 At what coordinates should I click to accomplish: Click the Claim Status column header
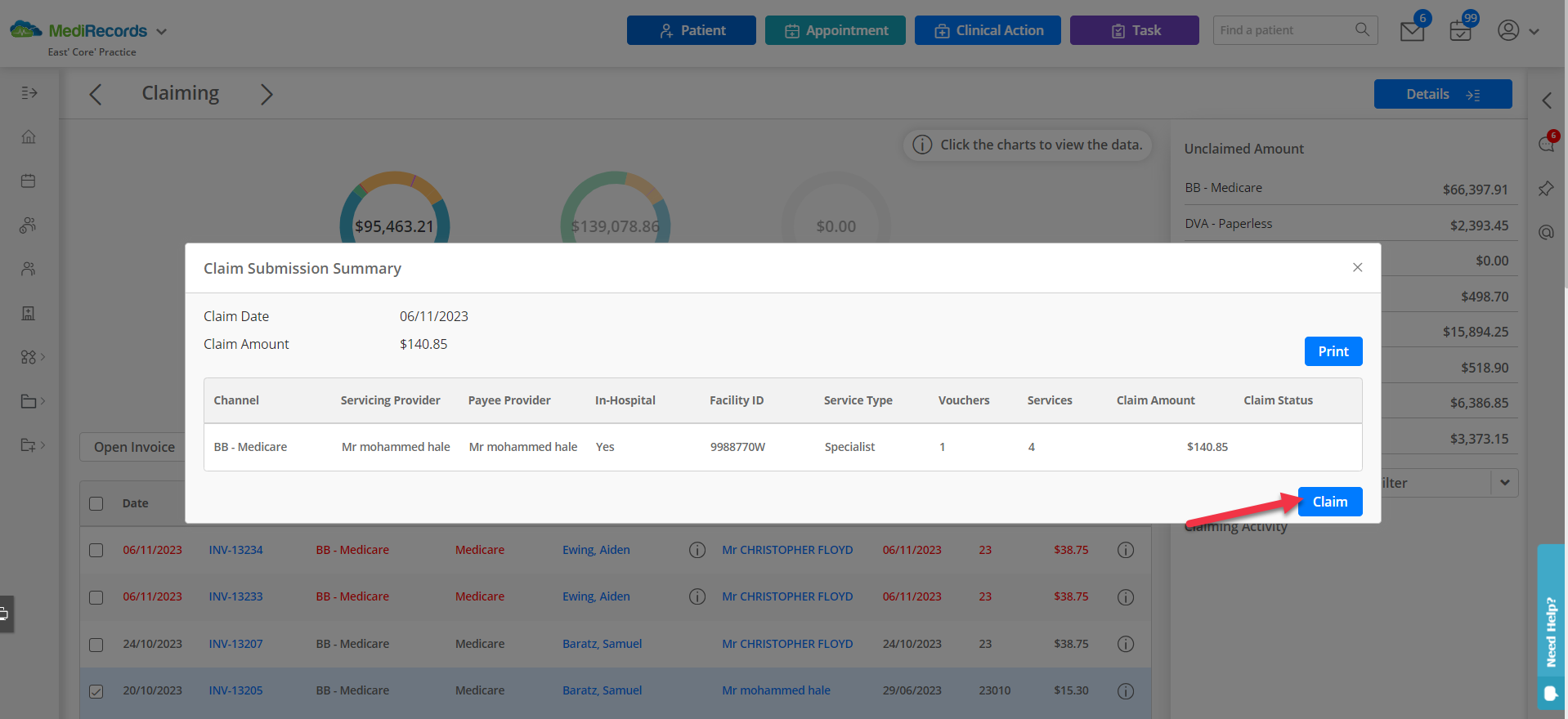click(1278, 400)
